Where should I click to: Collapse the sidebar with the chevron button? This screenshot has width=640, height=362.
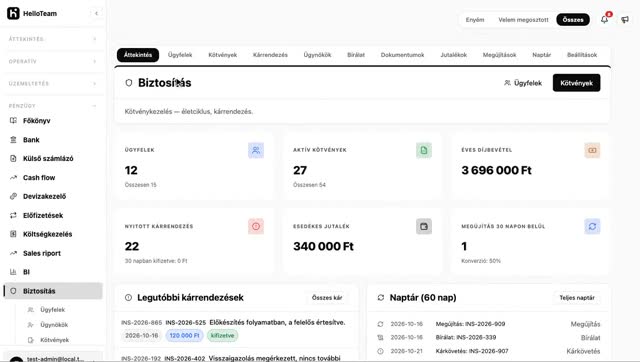96,13
